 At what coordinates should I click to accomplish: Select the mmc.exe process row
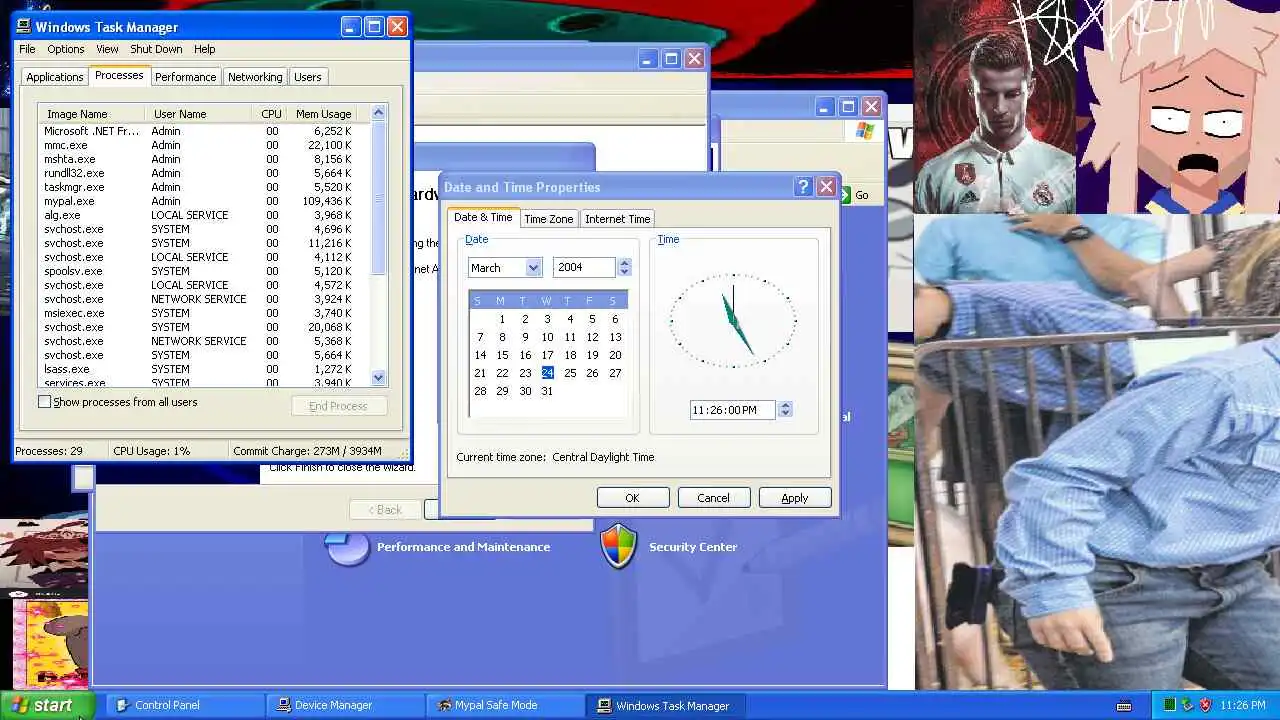[x=204, y=145]
